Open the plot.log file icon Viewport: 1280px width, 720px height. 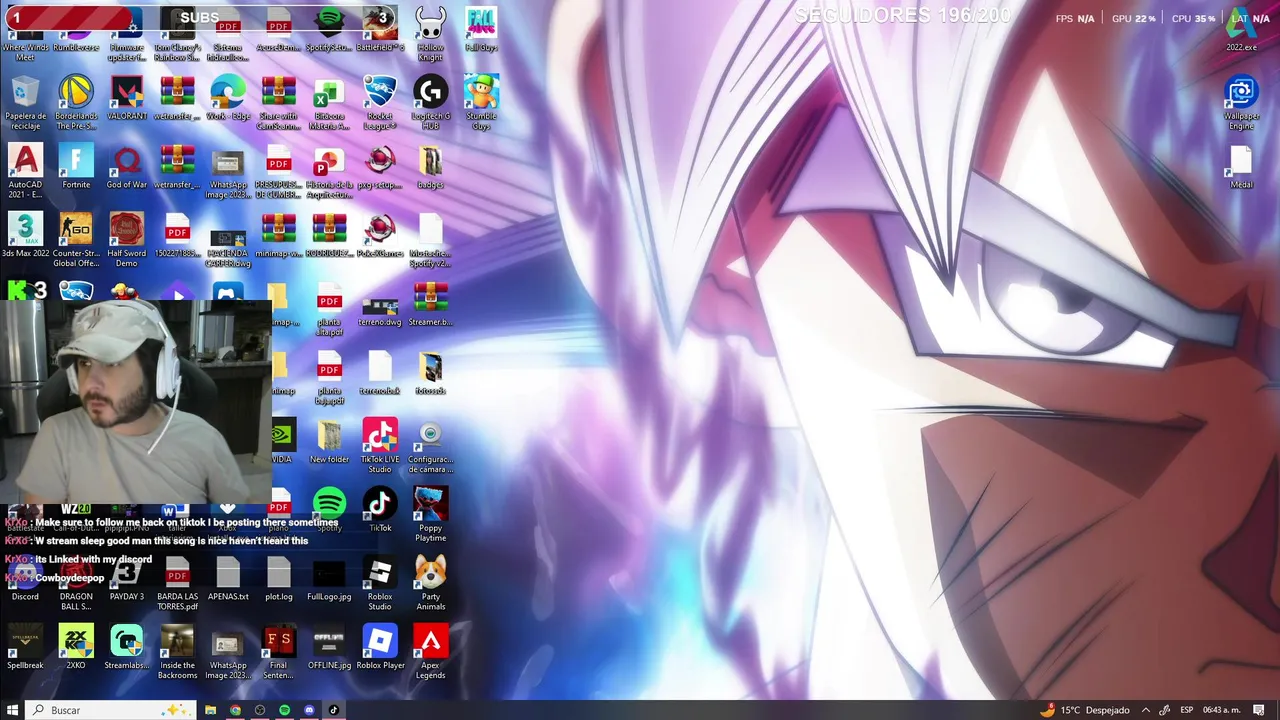(x=278, y=580)
